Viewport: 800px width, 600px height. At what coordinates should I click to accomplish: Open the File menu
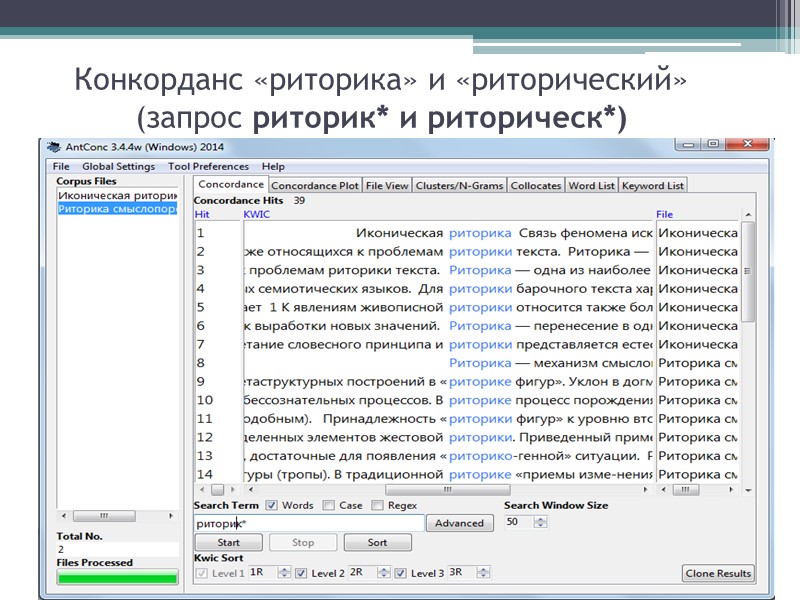point(61,166)
